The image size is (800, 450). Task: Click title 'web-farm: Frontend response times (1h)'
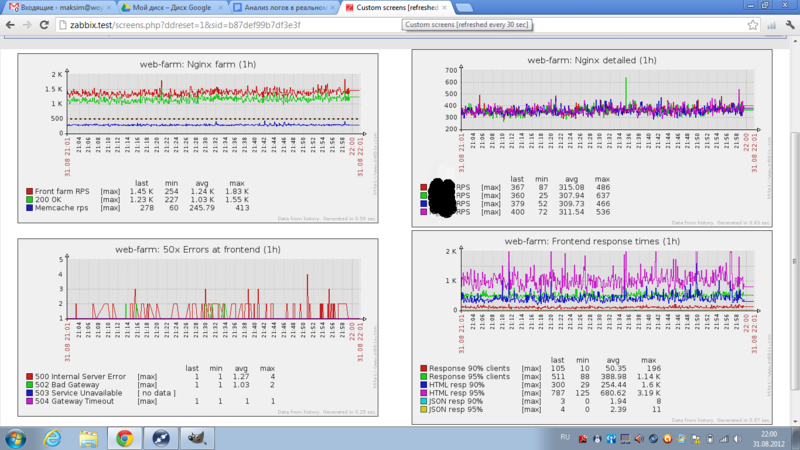[592, 241]
